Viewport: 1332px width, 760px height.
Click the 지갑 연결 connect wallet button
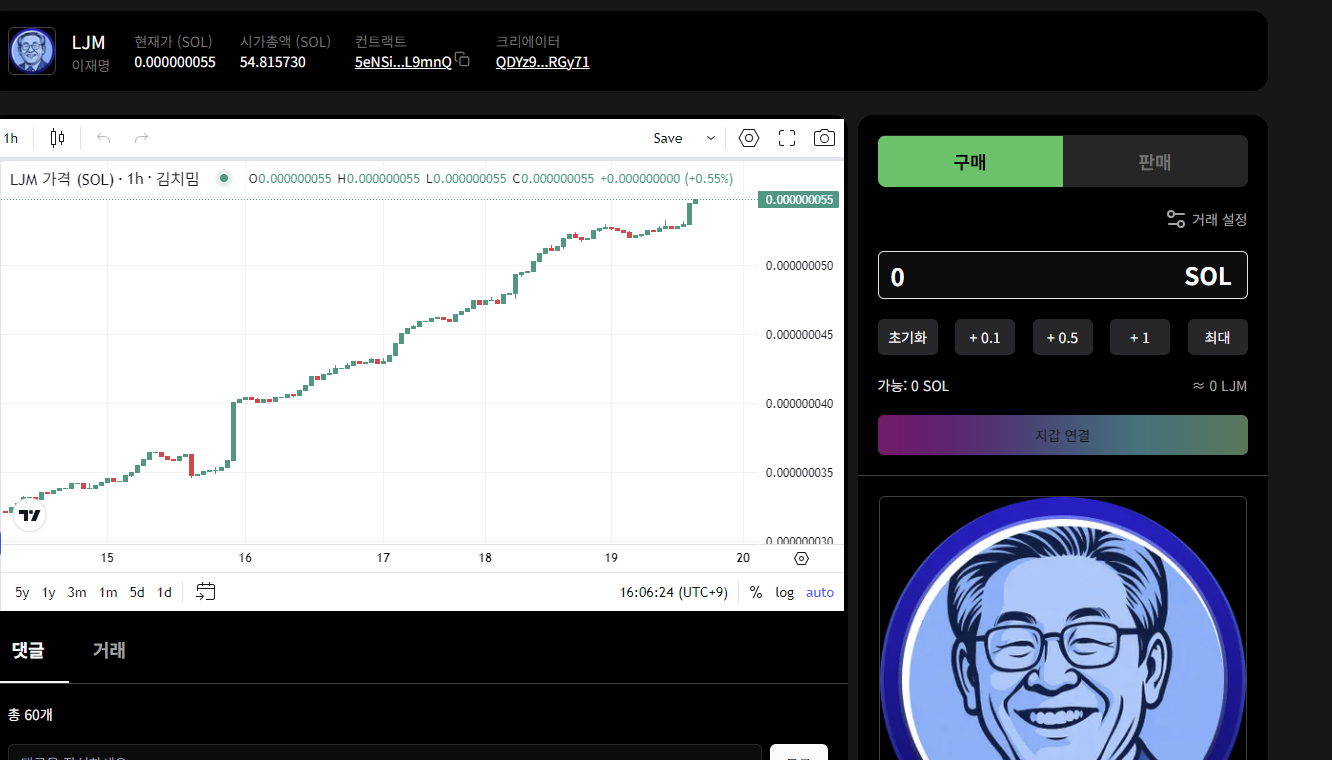coord(1063,435)
